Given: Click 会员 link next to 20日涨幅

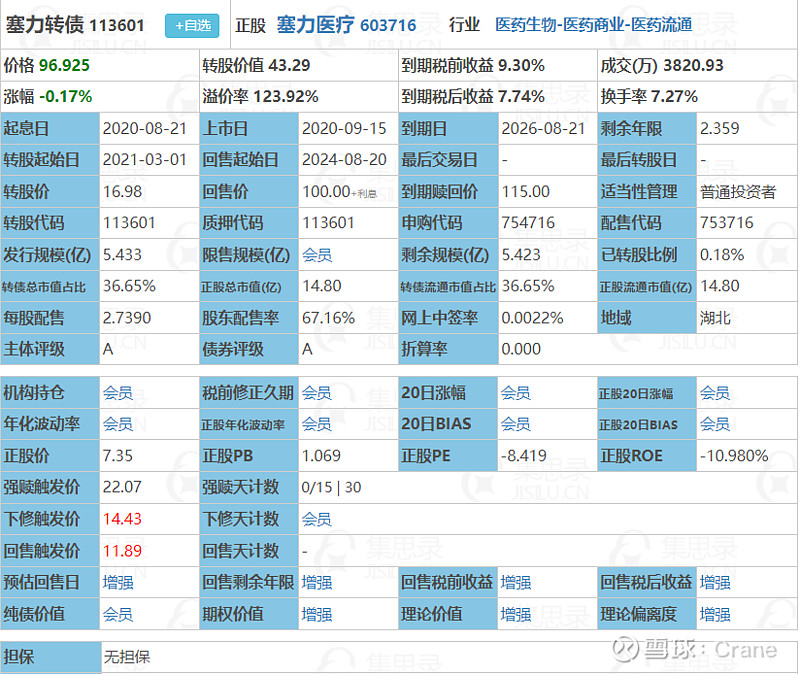Looking at the screenshot, I should point(516,393).
